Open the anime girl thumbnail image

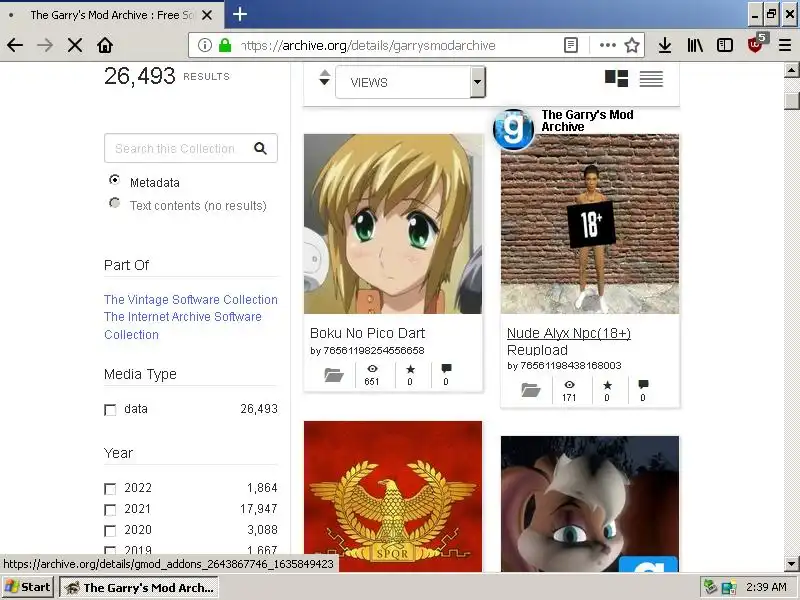393,224
